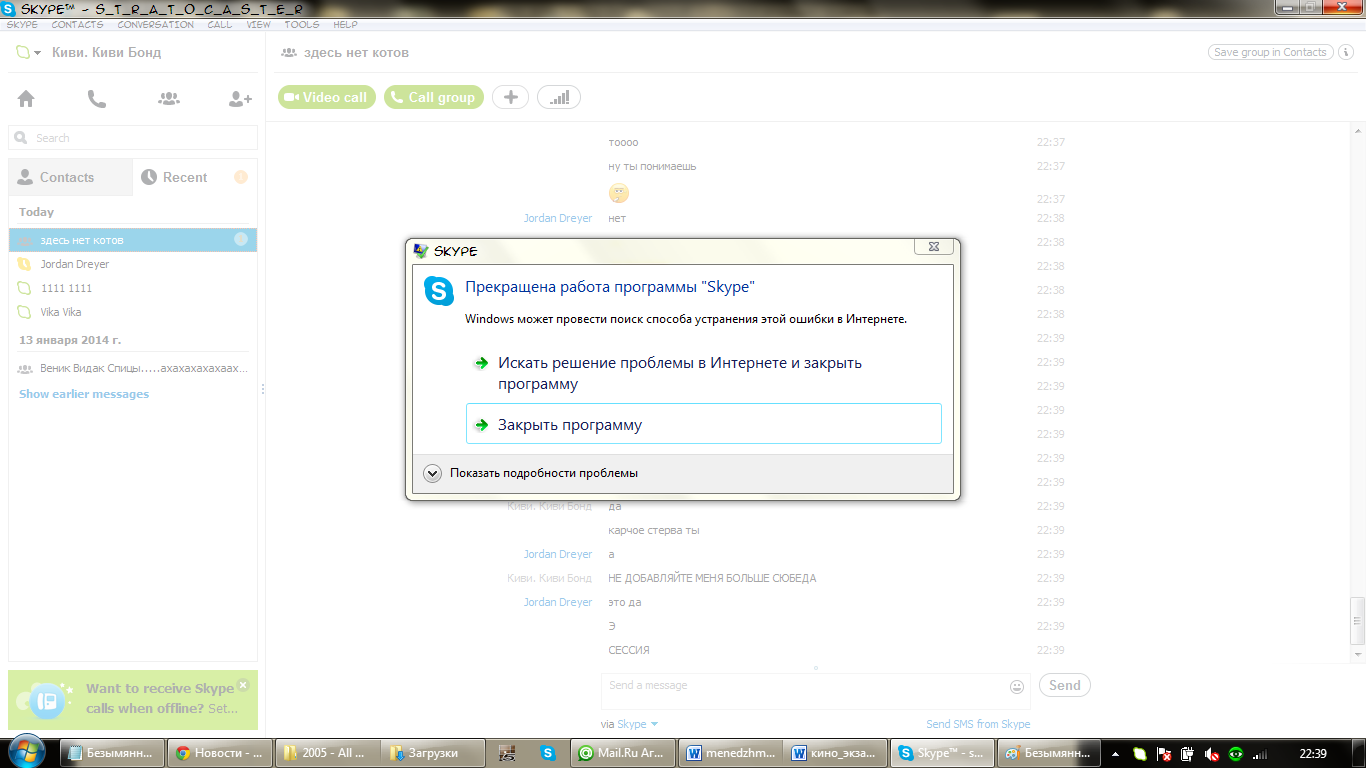
Task: Open the emoticon picker in message box
Action: pyautogui.click(x=1017, y=686)
